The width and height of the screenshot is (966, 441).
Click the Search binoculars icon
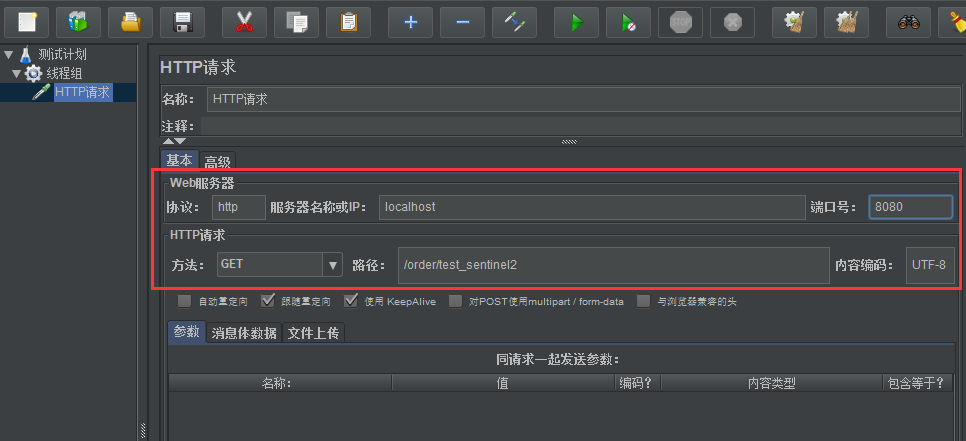point(908,22)
